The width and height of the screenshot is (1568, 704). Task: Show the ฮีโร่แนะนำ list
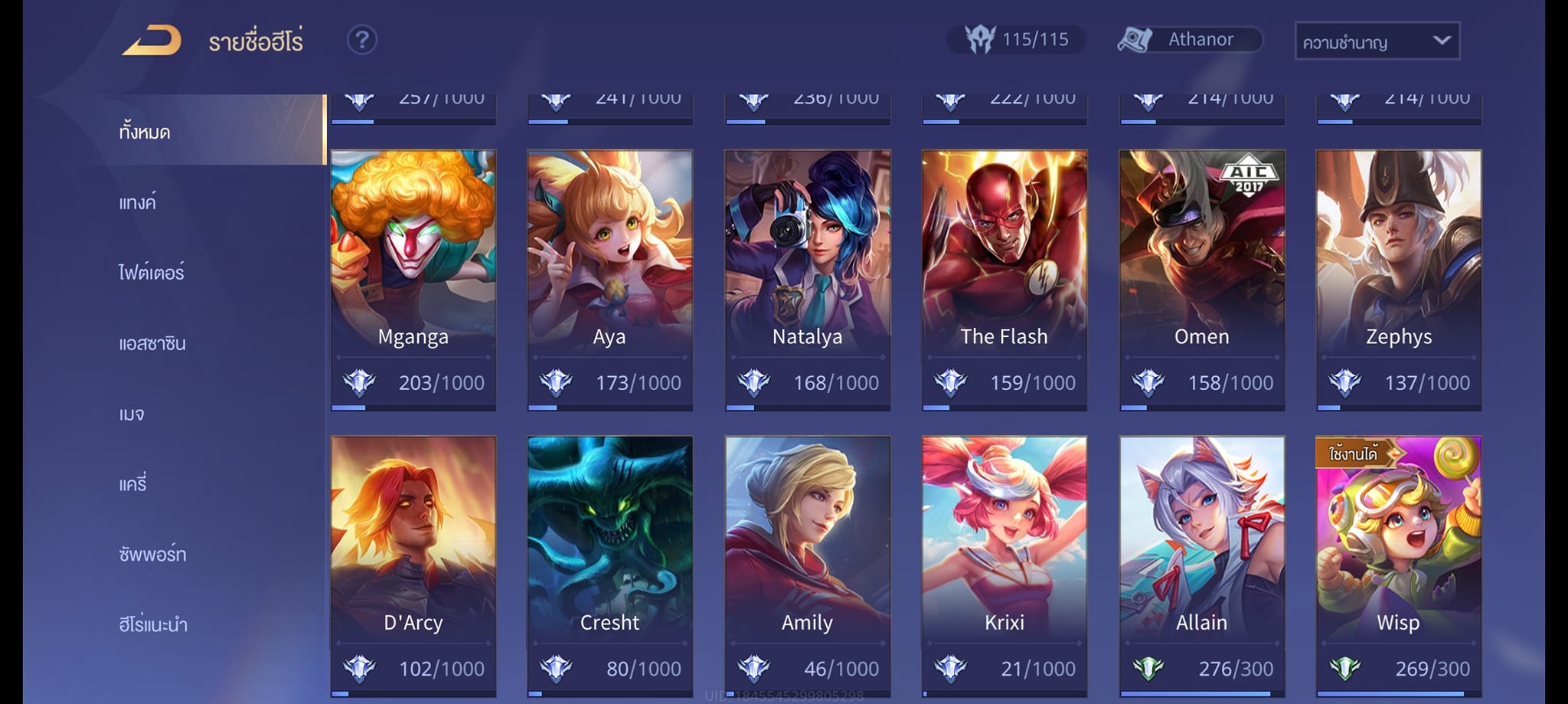tap(153, 624)
